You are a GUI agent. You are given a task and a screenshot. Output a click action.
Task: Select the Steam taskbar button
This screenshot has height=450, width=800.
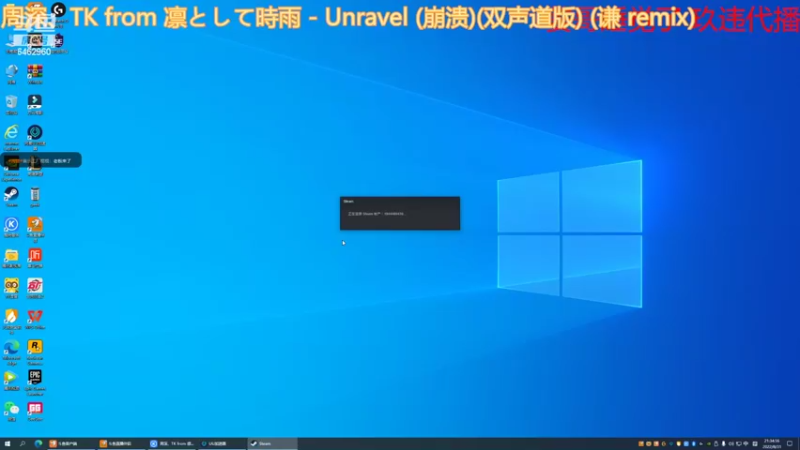tap(272, 444)
